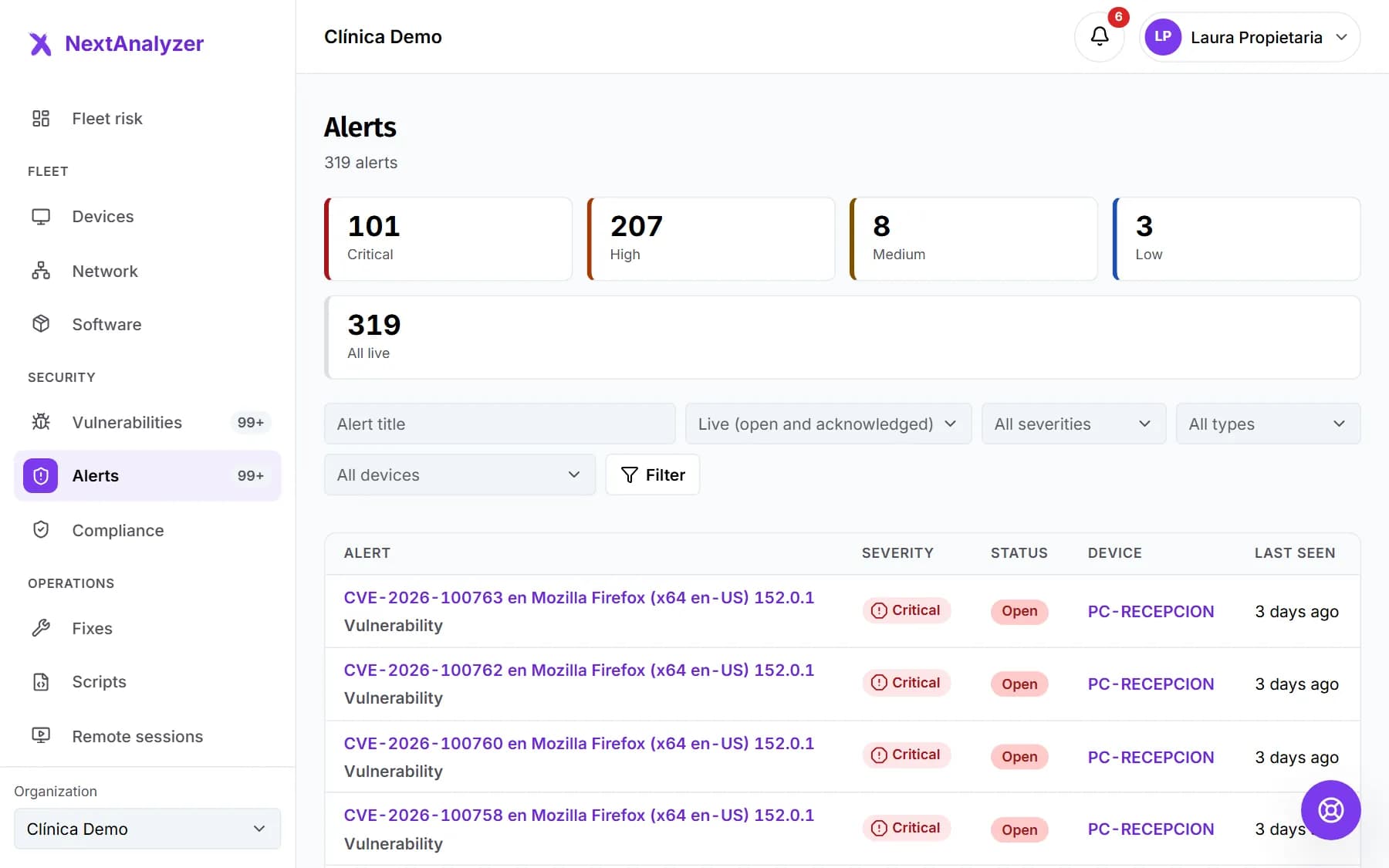Image resolution: width=1389 pixels, height=868 pixels.
Task: Expand the Laura Propietaria account menu
Action: coord(1249,37)
